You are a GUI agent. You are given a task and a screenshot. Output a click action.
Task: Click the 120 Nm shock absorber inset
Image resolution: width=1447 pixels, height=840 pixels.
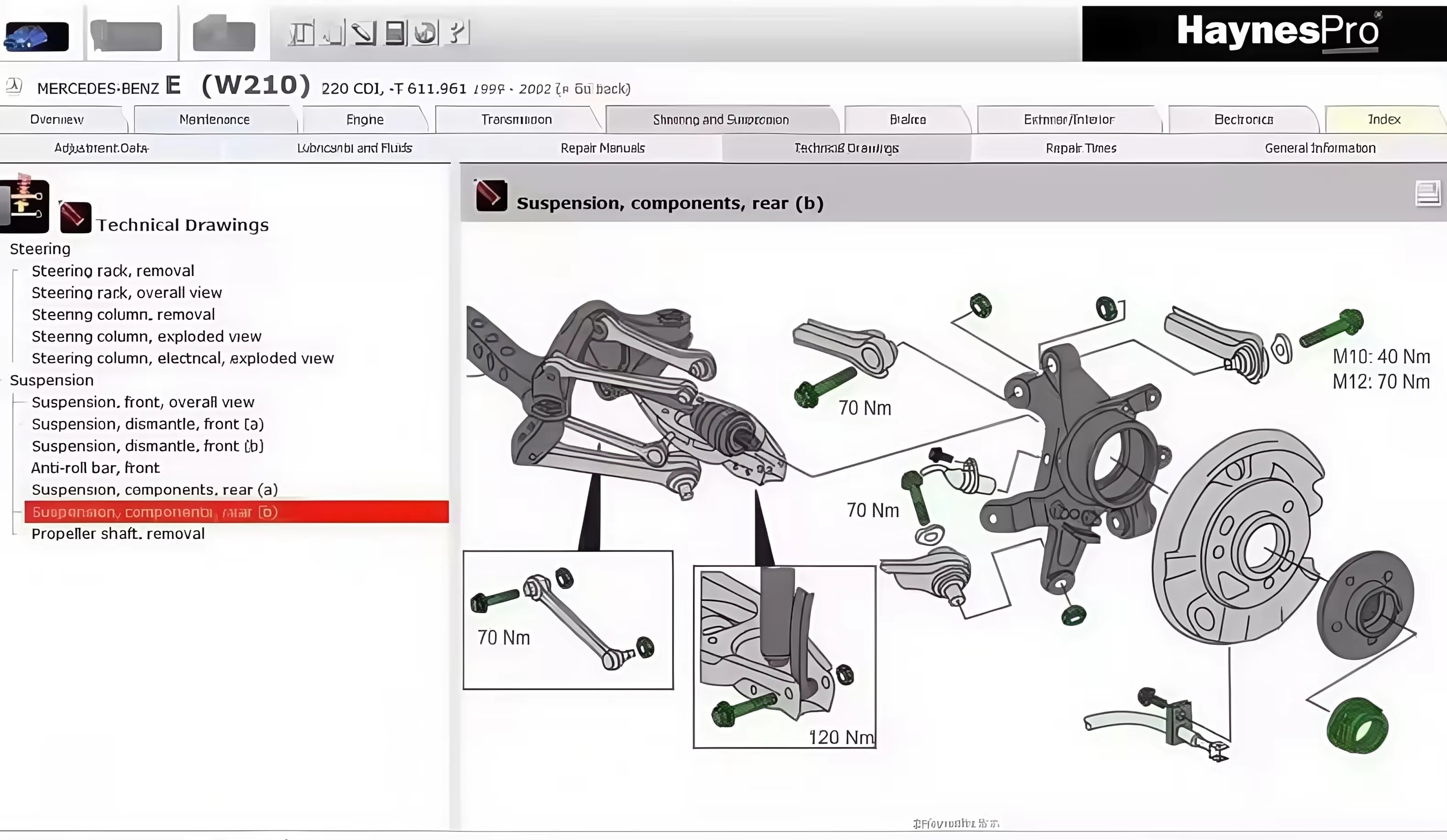[784, 657]
